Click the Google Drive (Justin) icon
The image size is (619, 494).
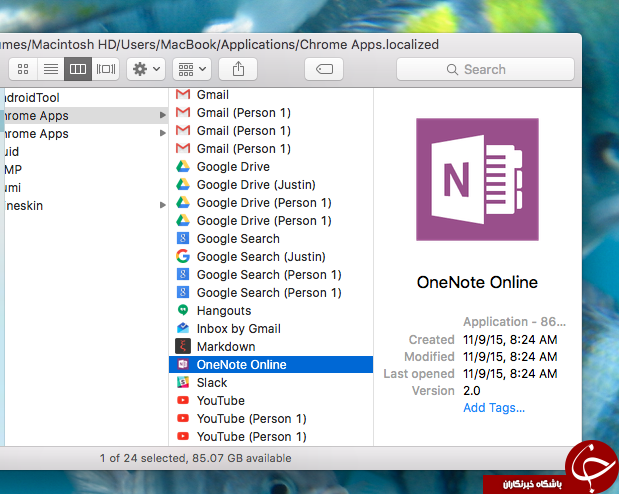tap(183, 184)
